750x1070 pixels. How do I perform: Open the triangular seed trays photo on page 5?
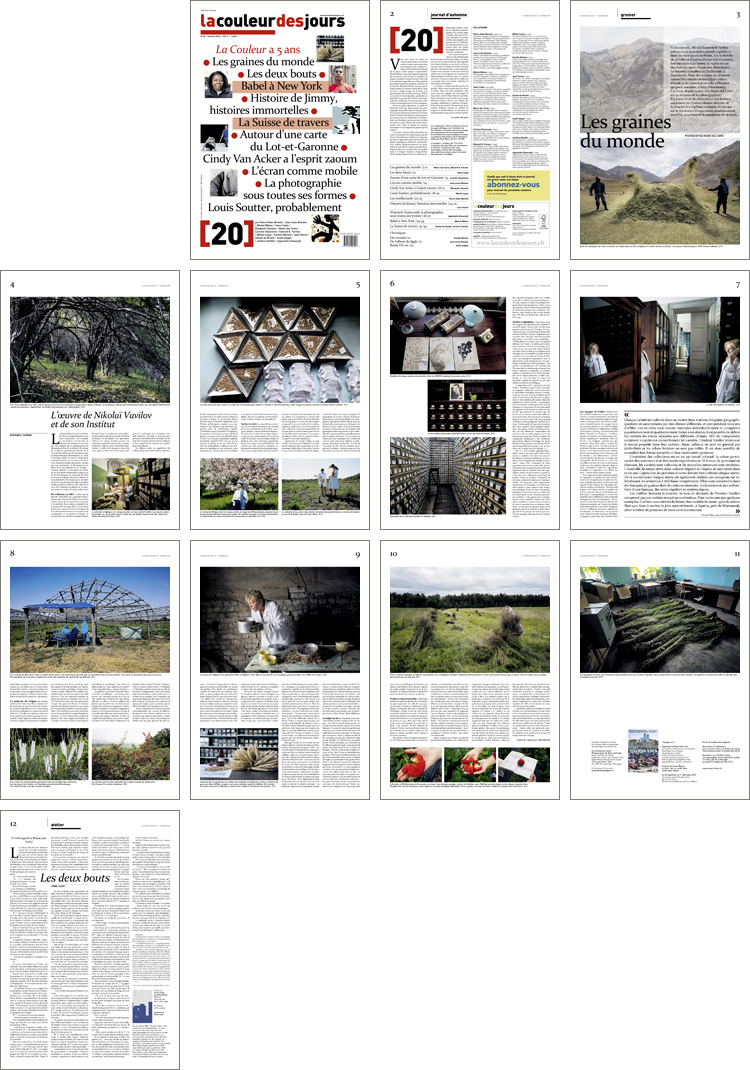point(280,349)
